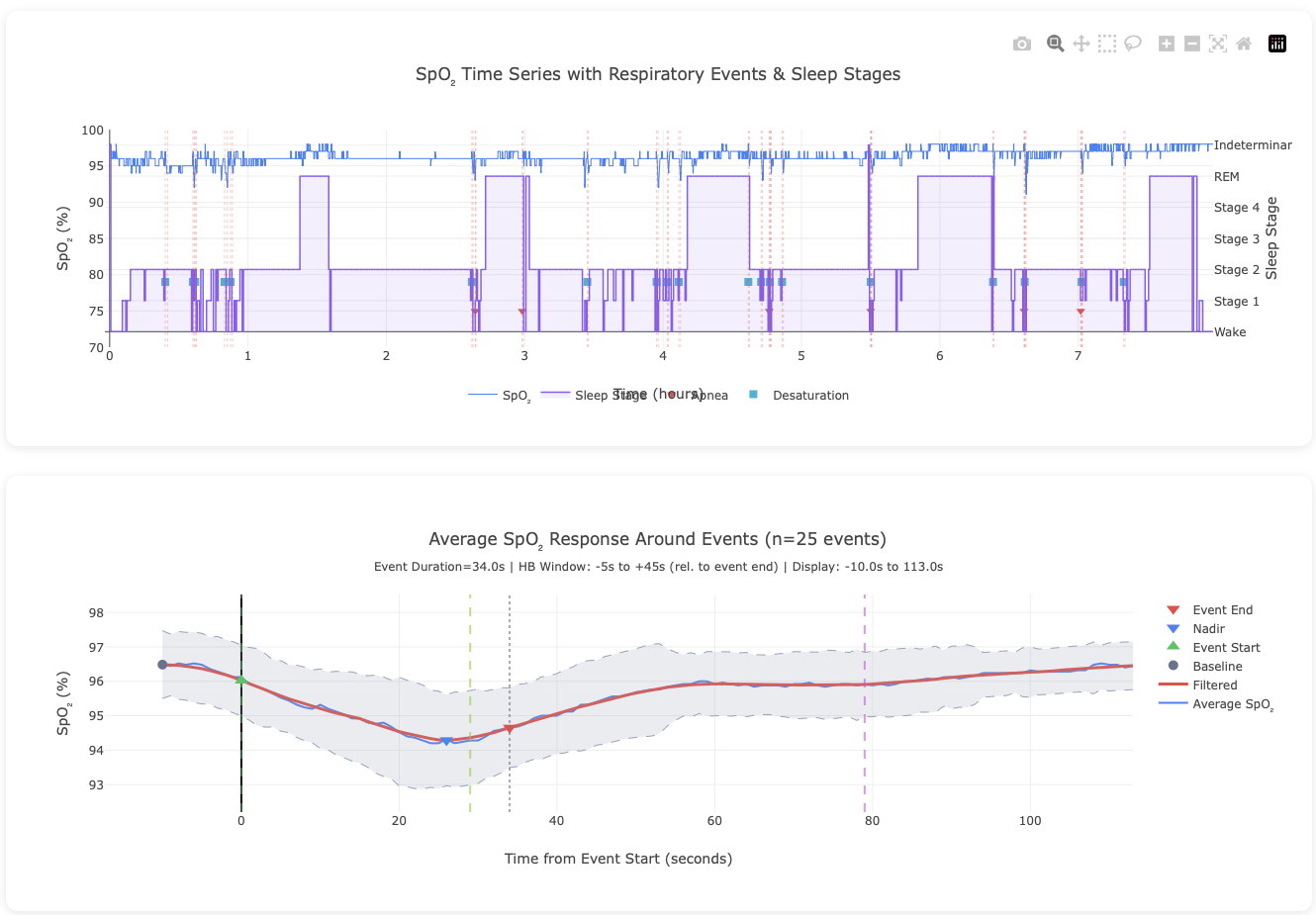Download plot as PNG via camera icon
This screenshot has height=915, width=1316.
pos(1022,44)
